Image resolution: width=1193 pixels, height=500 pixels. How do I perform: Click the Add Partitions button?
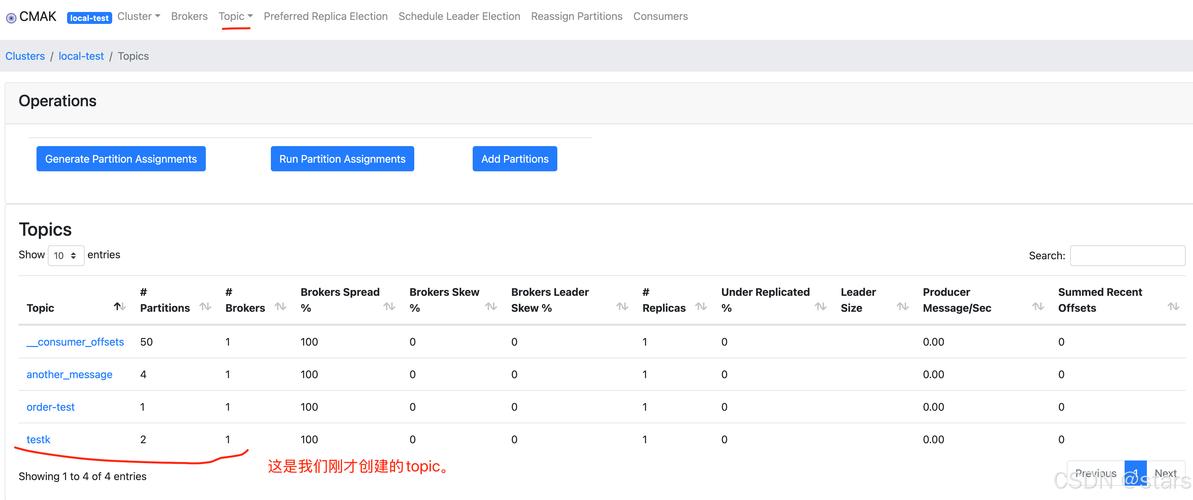(x=515, y=159)
